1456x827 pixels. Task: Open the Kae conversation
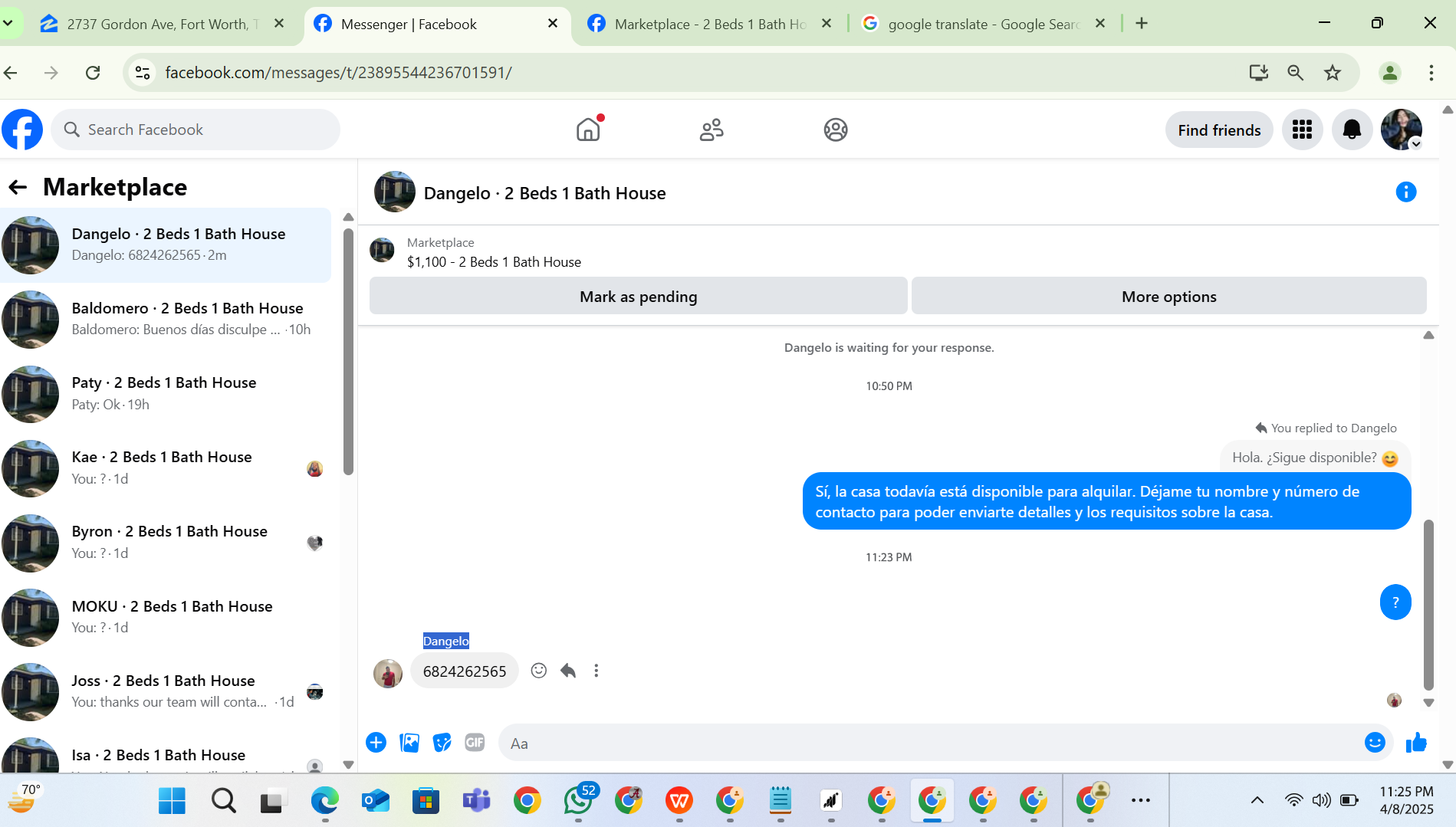[x=166, y=468]
